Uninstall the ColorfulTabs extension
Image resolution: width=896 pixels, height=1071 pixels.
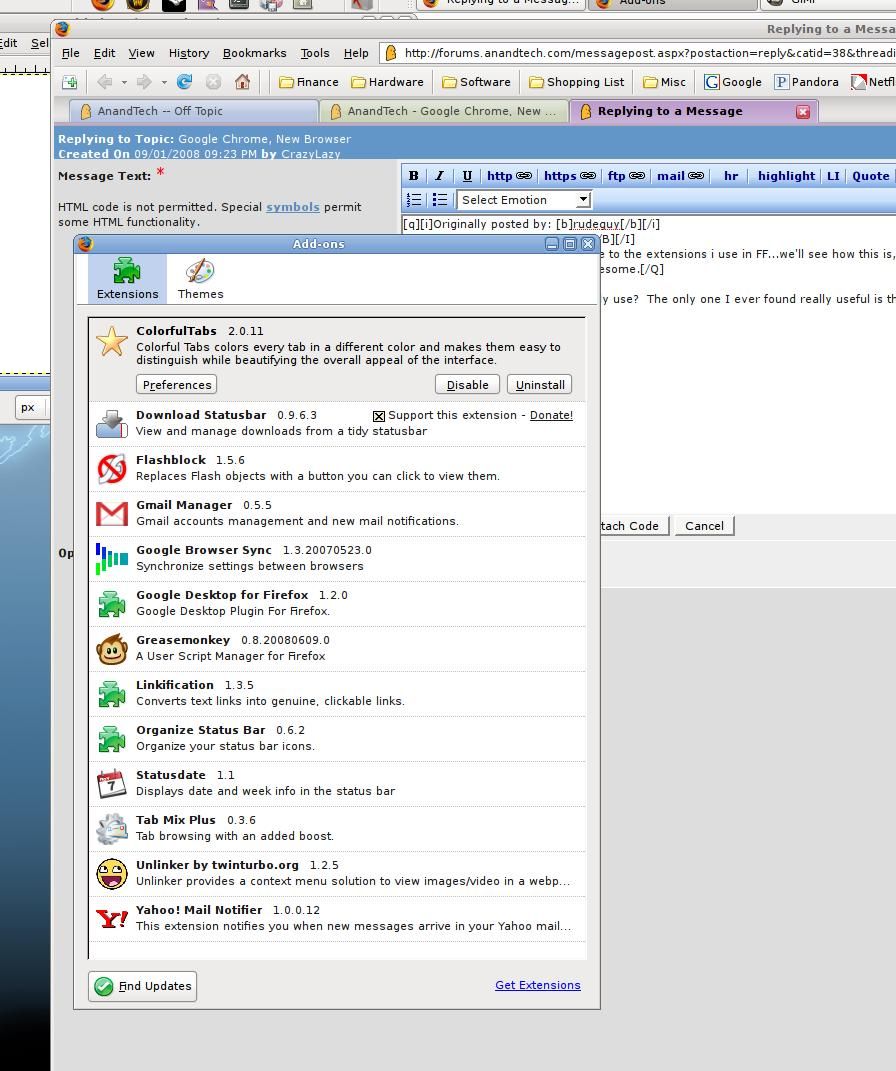[540, 385]
